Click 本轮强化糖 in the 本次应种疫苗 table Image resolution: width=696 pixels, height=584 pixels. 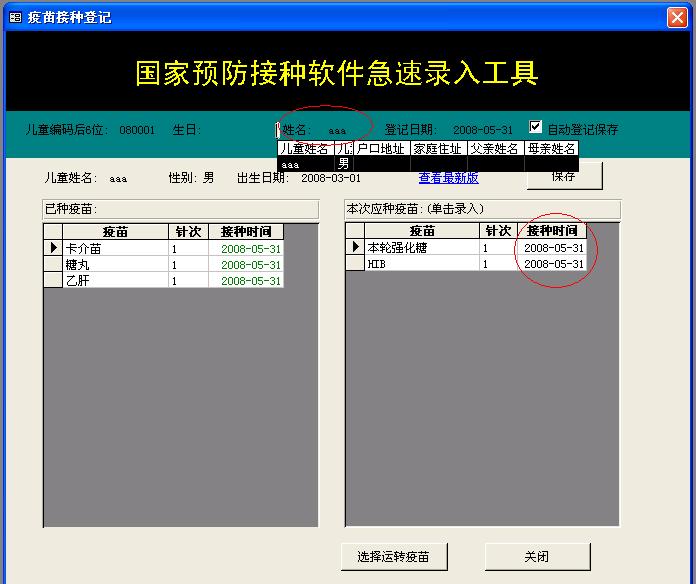(x=420, y=247)
